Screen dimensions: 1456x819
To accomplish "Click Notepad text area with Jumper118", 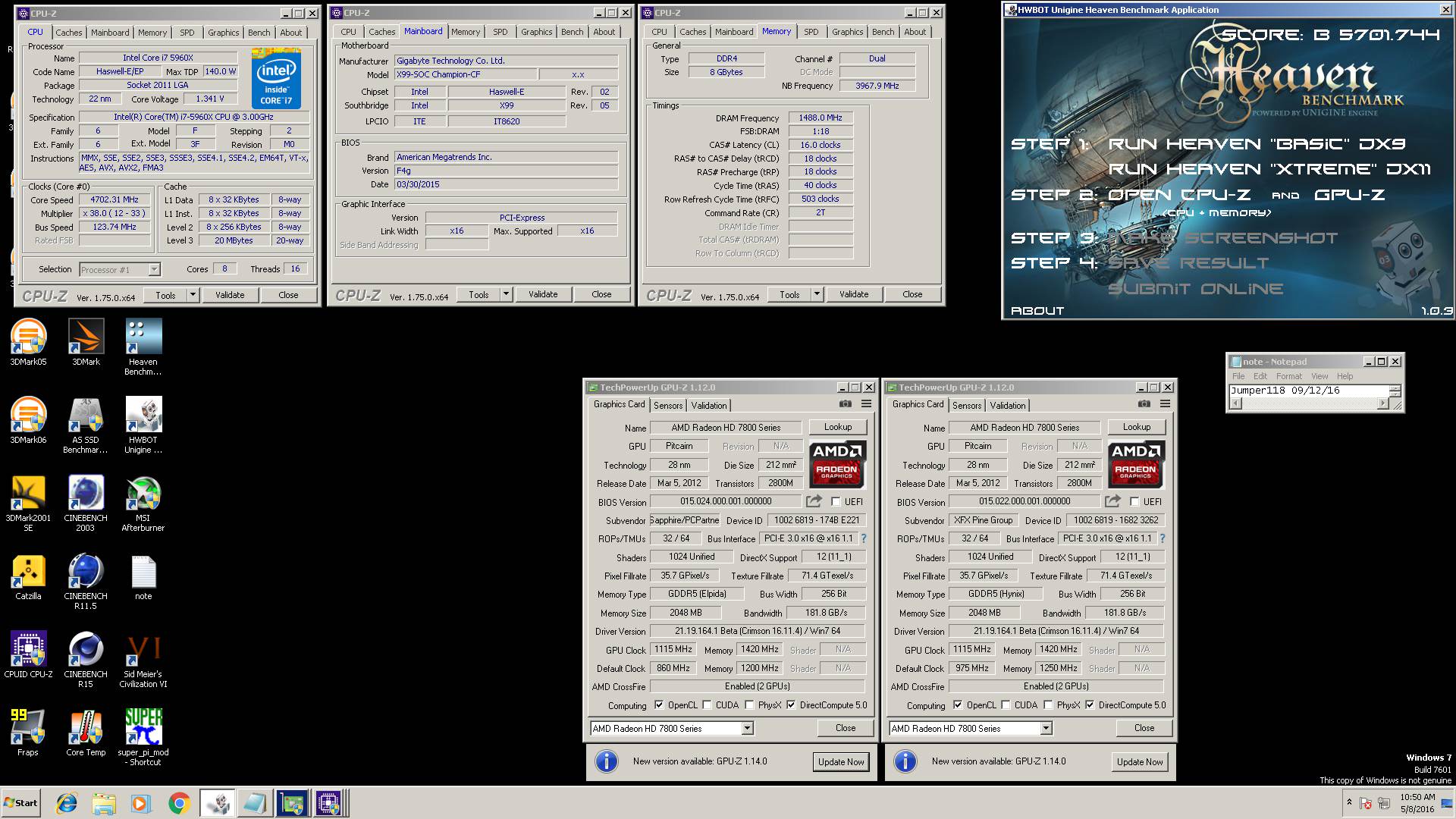I will click(x=1308, y=391).
